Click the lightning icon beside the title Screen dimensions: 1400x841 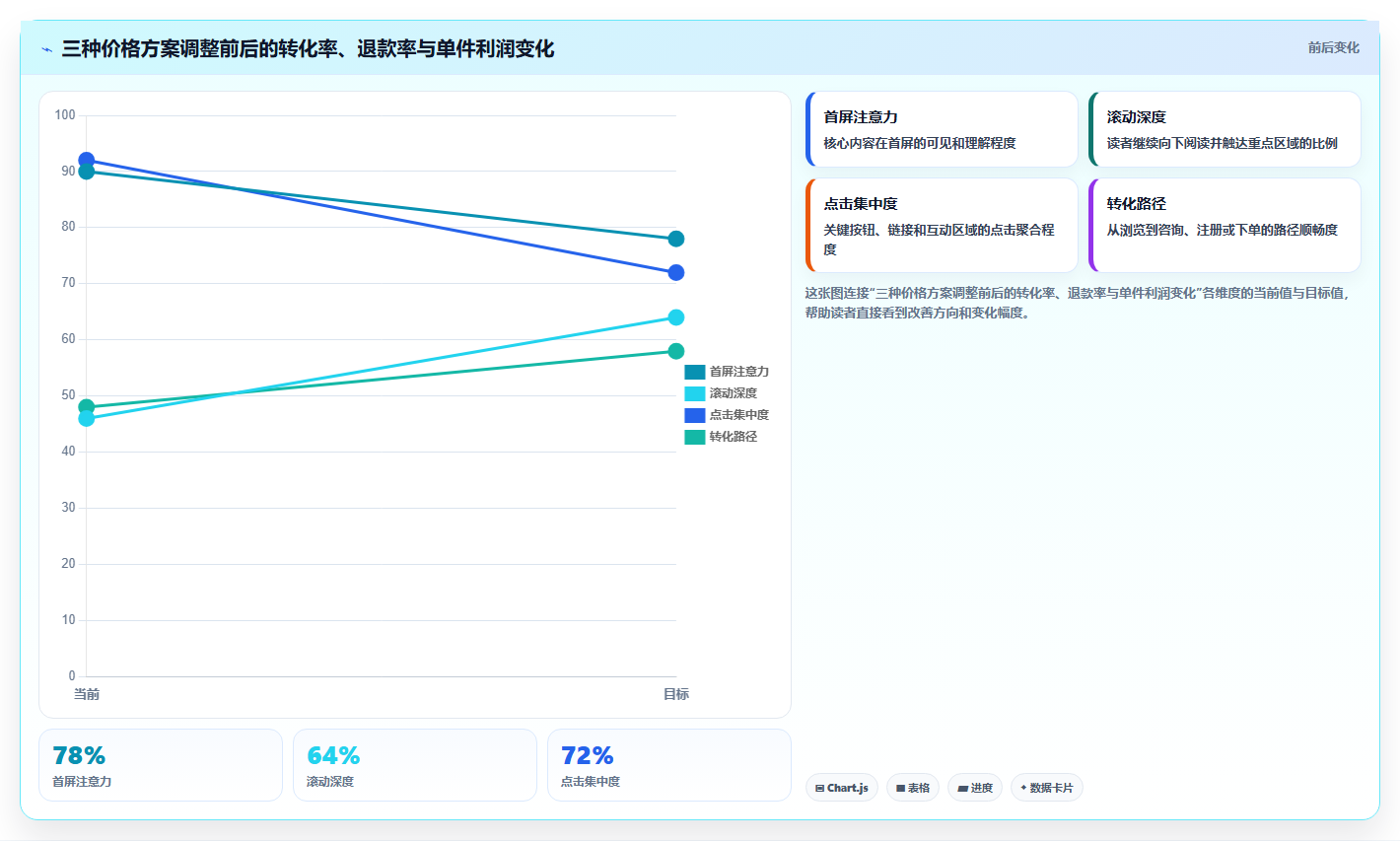(47, 49)
